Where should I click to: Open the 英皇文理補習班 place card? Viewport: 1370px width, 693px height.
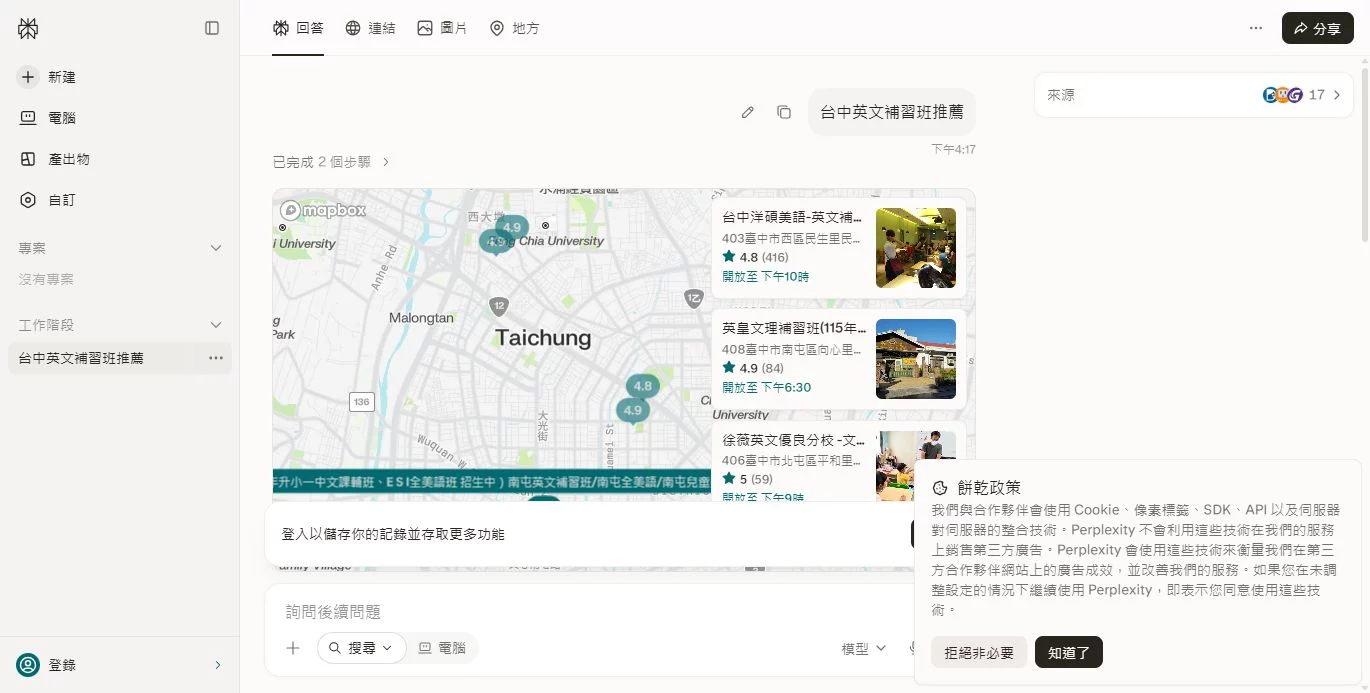tap(838, 359)
